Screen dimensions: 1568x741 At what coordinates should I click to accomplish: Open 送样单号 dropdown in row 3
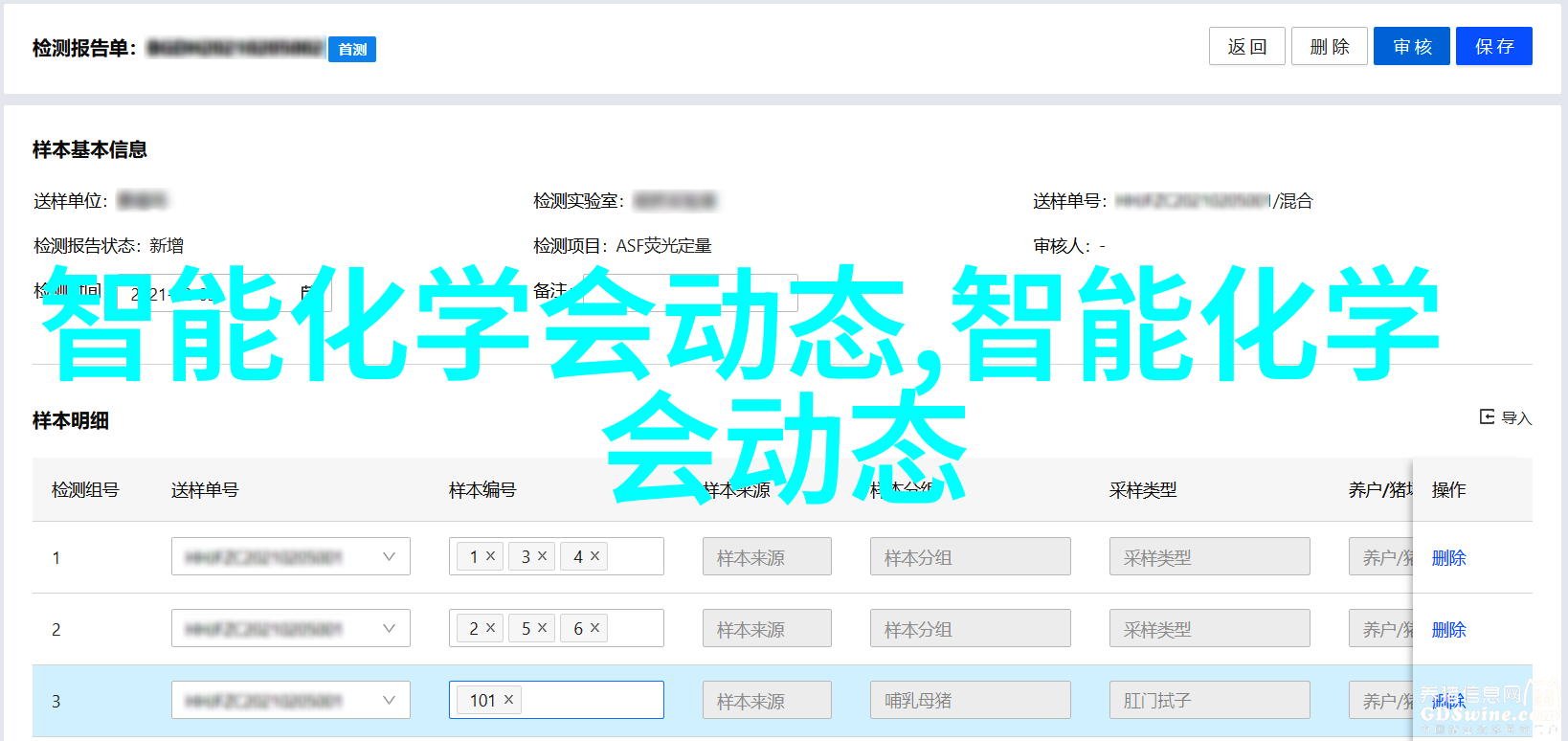[x=290, y=700]
